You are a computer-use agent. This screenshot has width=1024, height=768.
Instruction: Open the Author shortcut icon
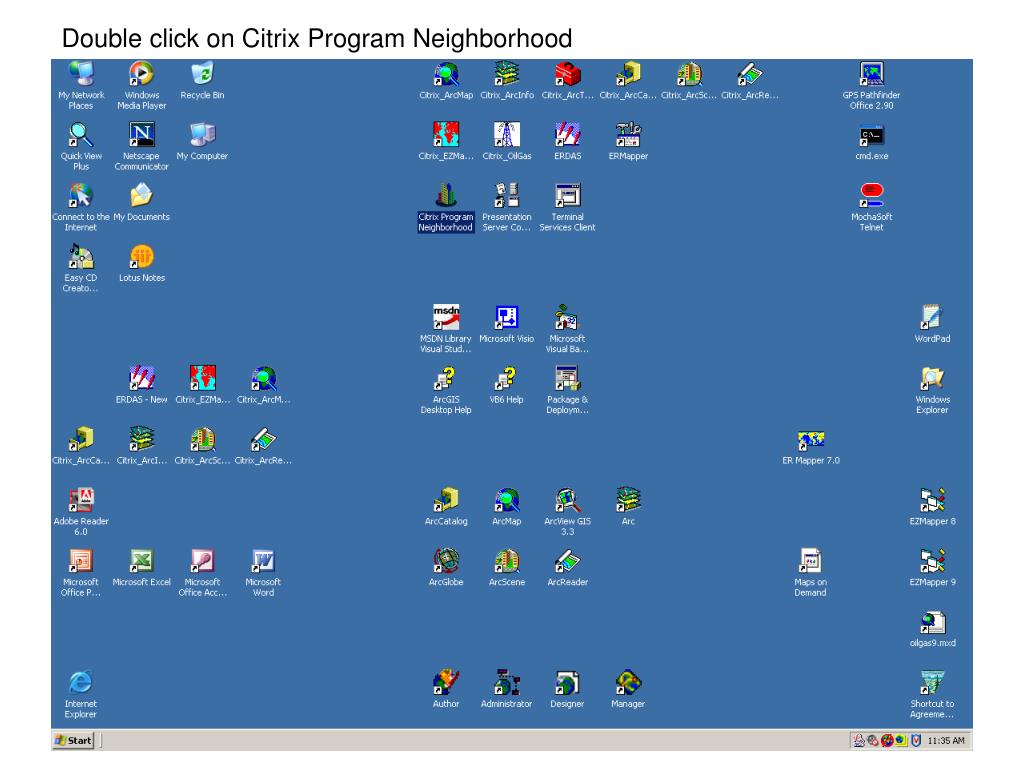click(x=446, y=682)
